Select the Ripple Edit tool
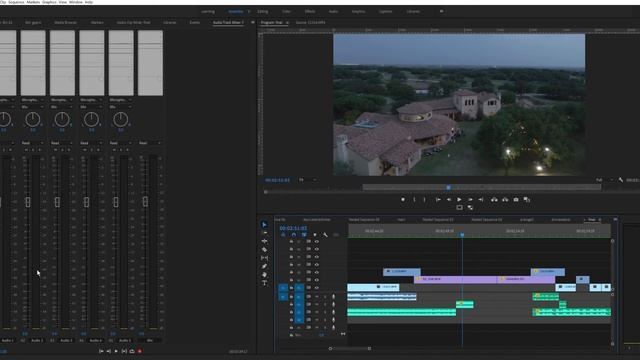 point(264,241)
